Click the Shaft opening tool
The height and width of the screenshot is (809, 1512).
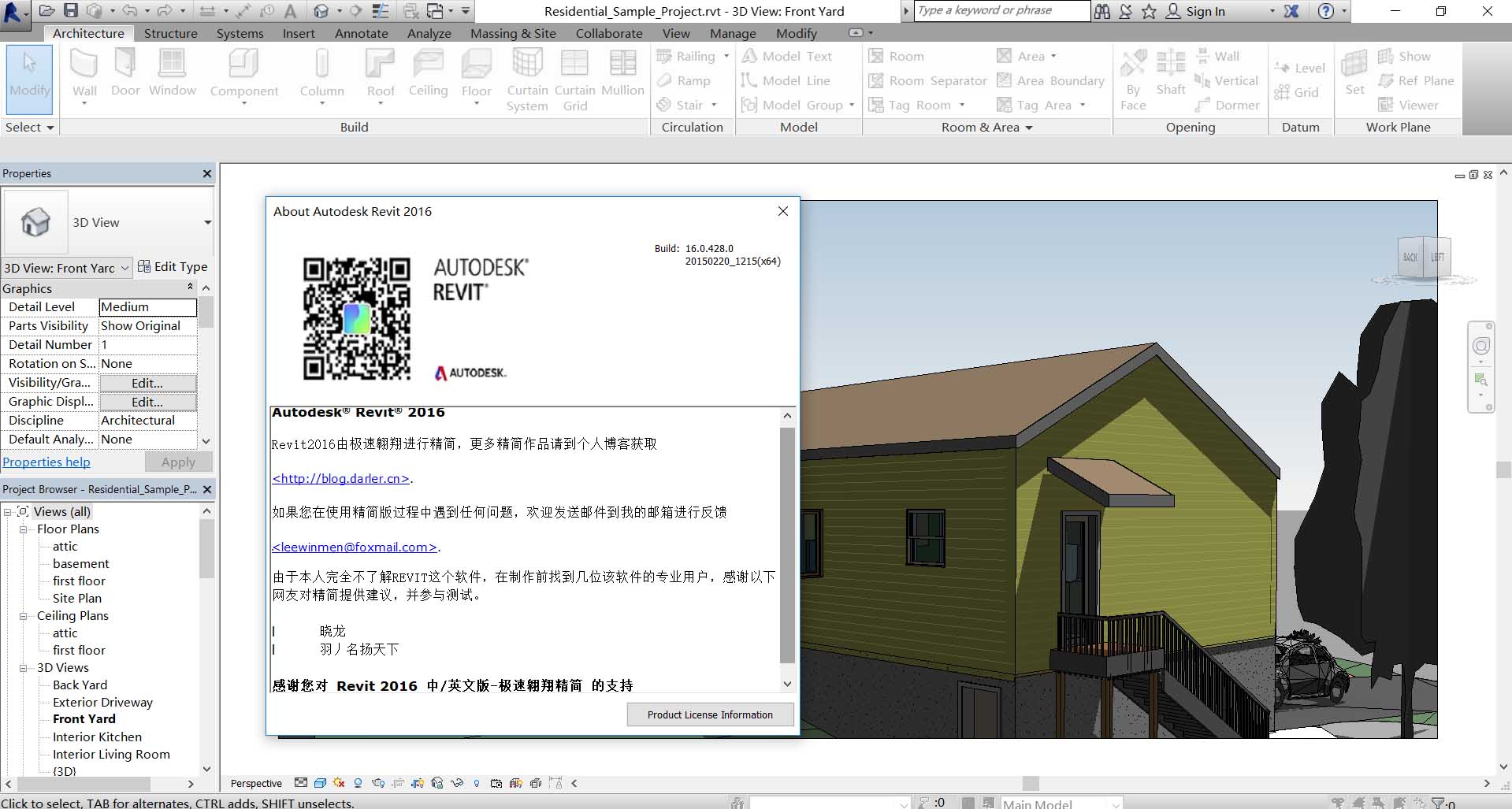(1170, 74)
